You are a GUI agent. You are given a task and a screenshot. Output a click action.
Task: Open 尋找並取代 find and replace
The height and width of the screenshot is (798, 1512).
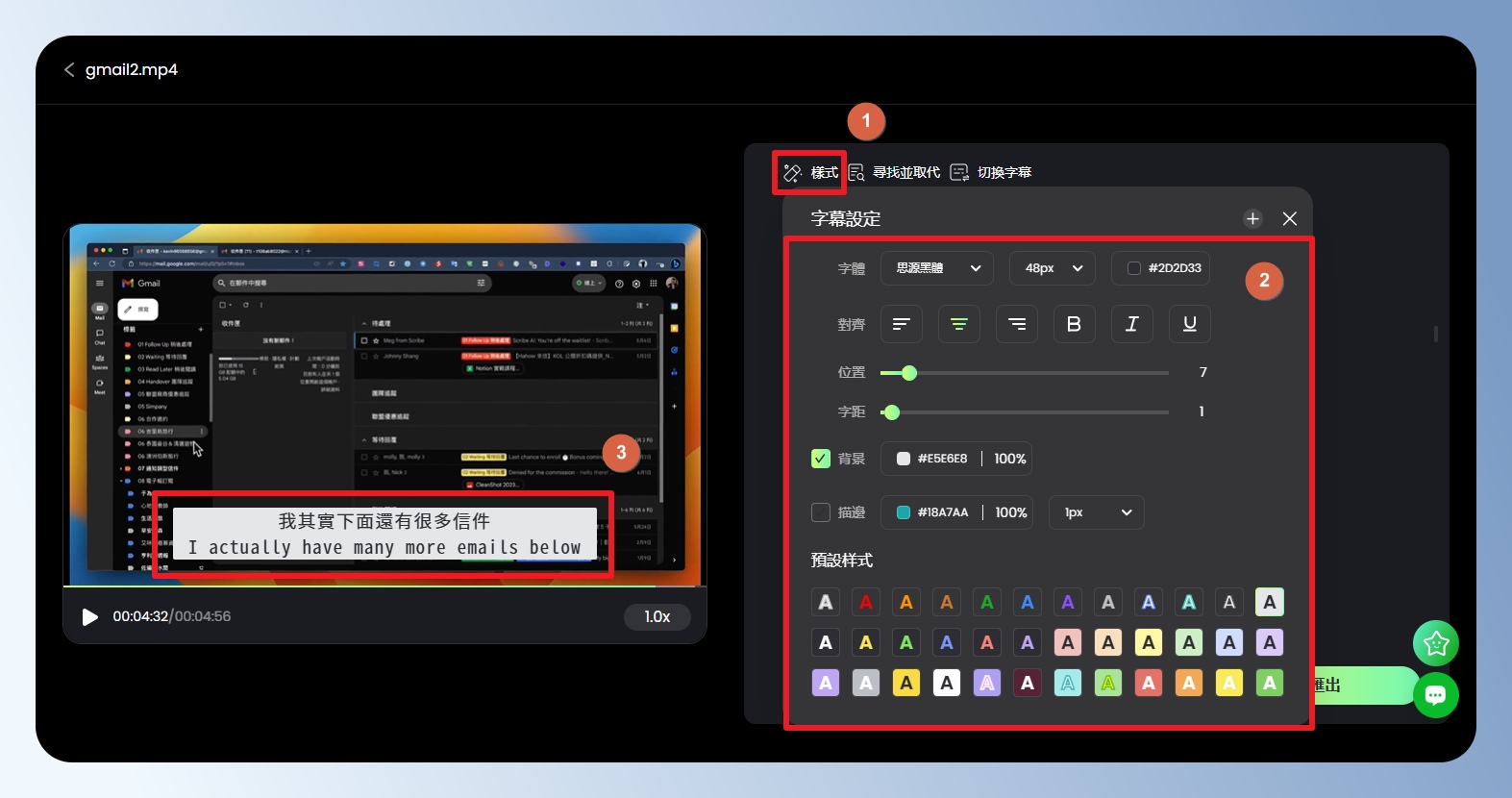click(895, 173)
